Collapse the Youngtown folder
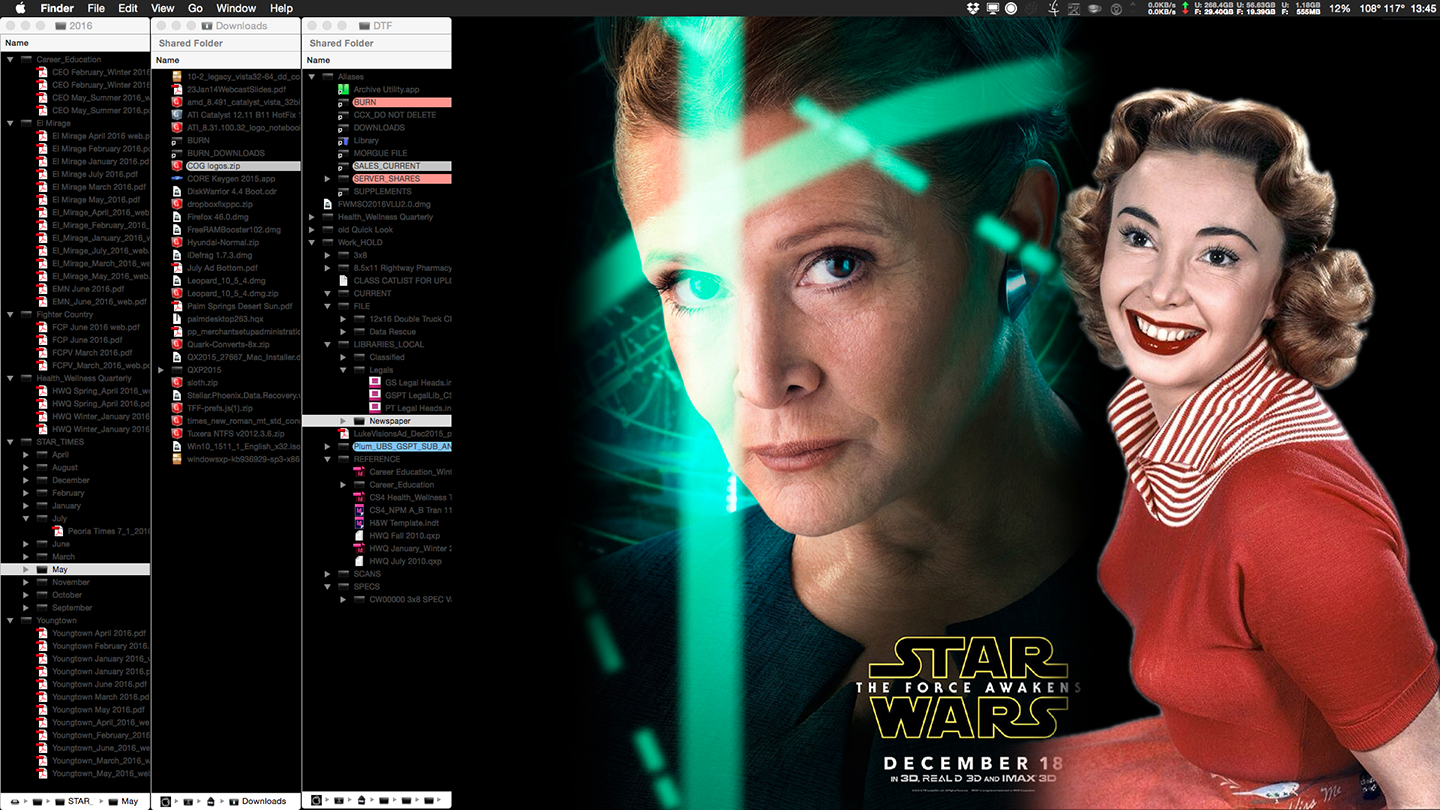 (11, 621)
